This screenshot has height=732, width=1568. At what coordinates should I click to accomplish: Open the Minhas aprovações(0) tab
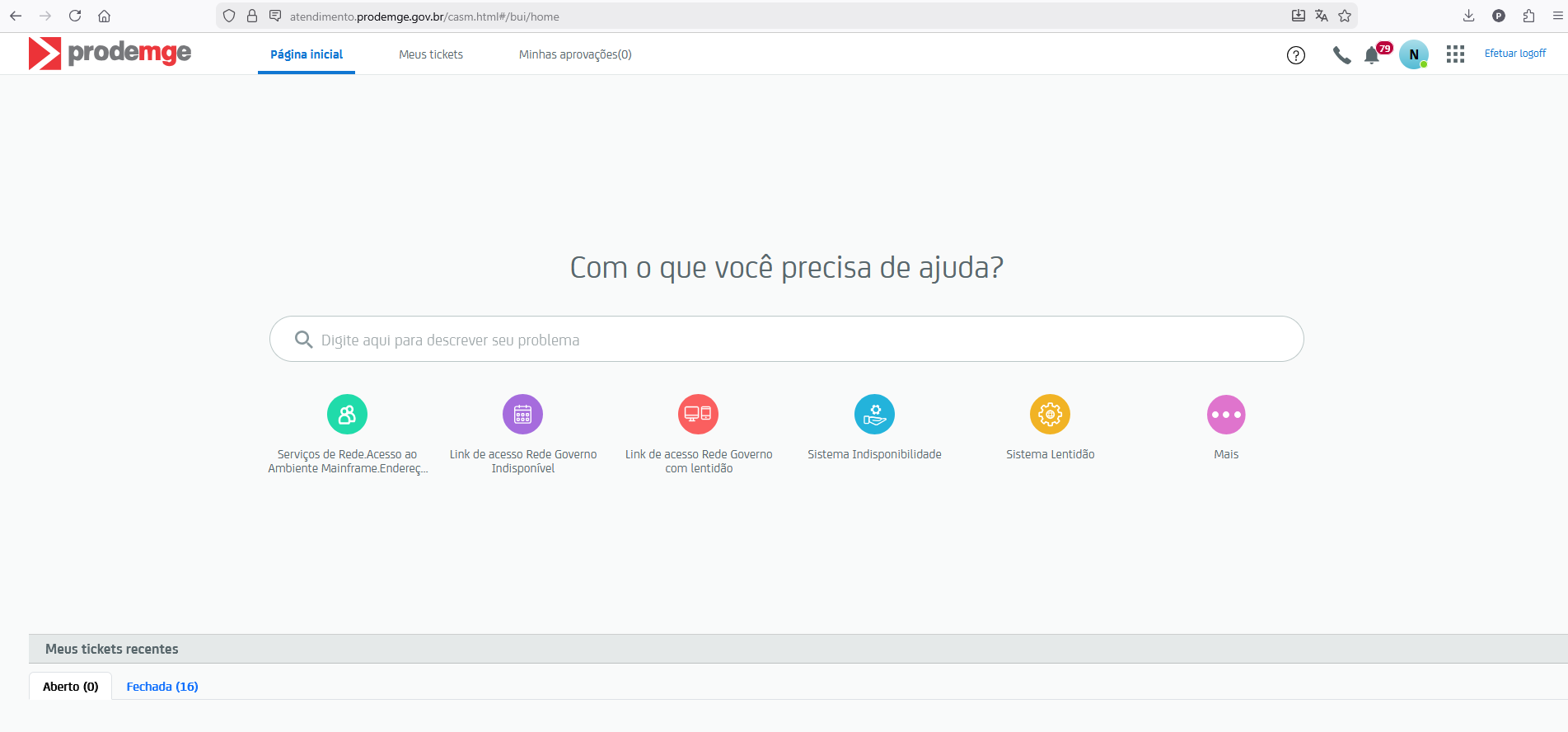click(575, 54)
